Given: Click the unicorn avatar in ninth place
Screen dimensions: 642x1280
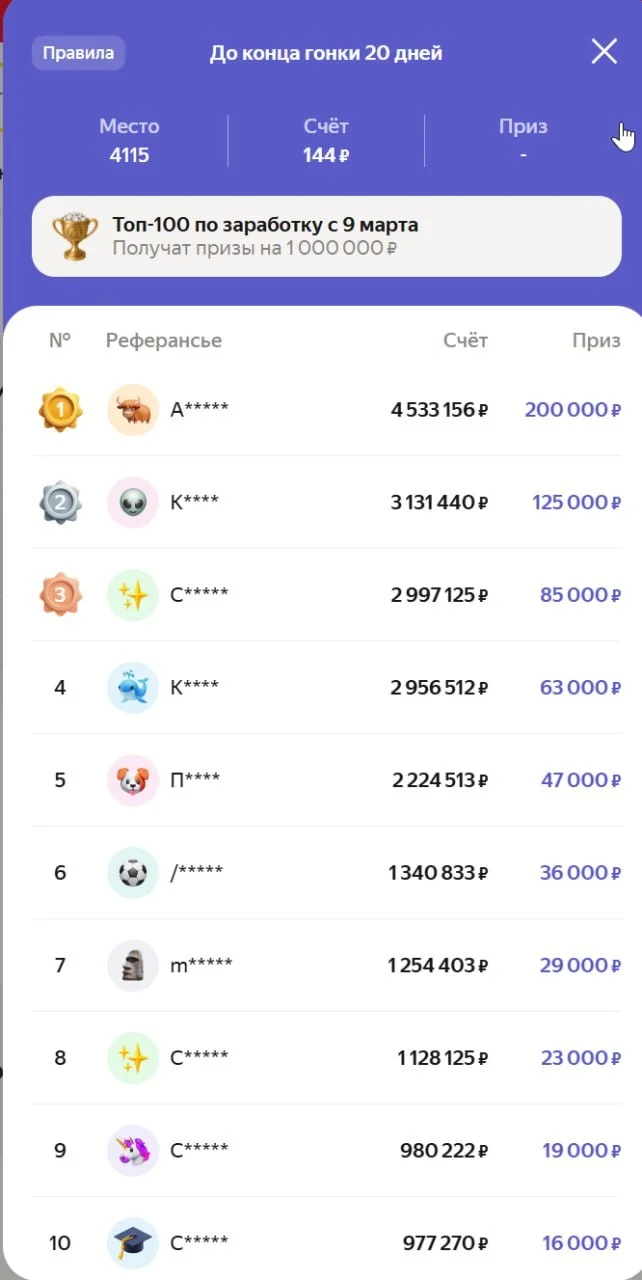Looking at the screenshot, I should click(133, 1150).
